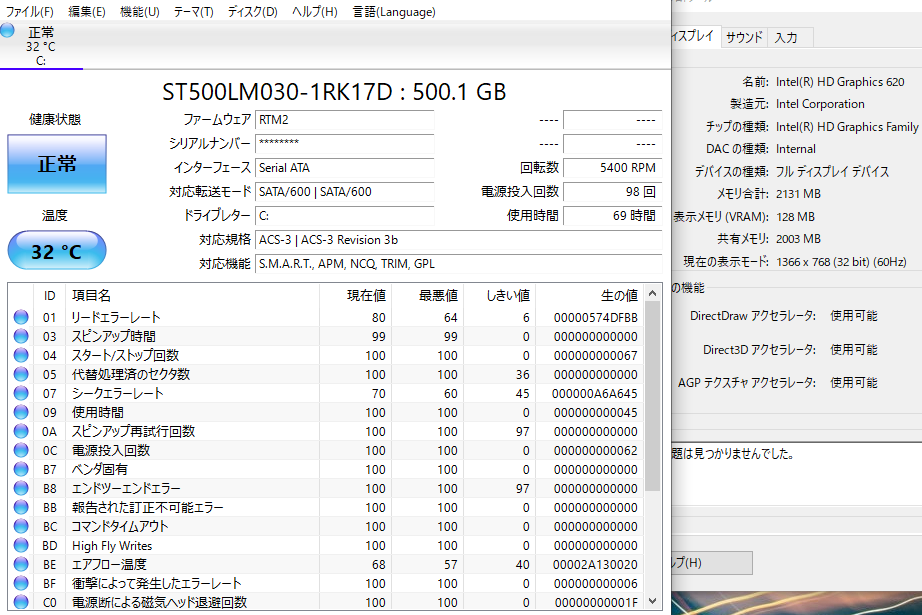Click the Intel(R) HD Graphics 620 name text

click(840, 82)
